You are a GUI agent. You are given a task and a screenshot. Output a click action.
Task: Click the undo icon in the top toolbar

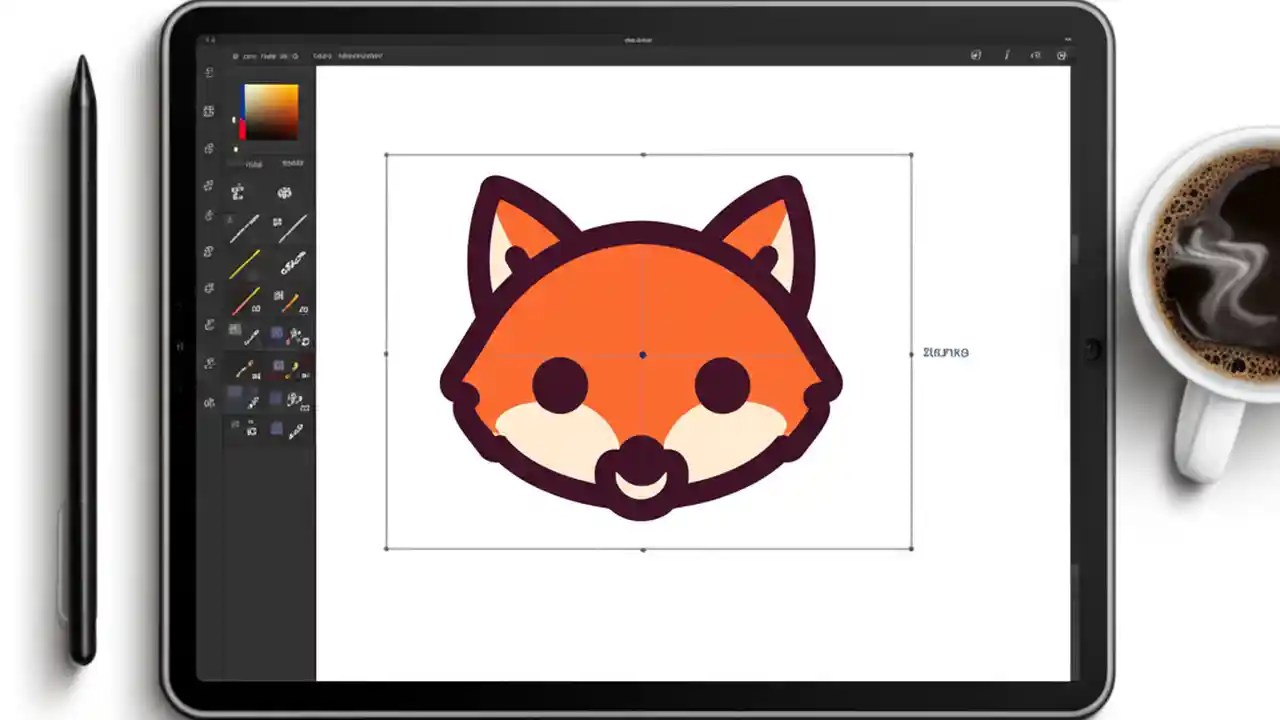tap(1007, 56)
